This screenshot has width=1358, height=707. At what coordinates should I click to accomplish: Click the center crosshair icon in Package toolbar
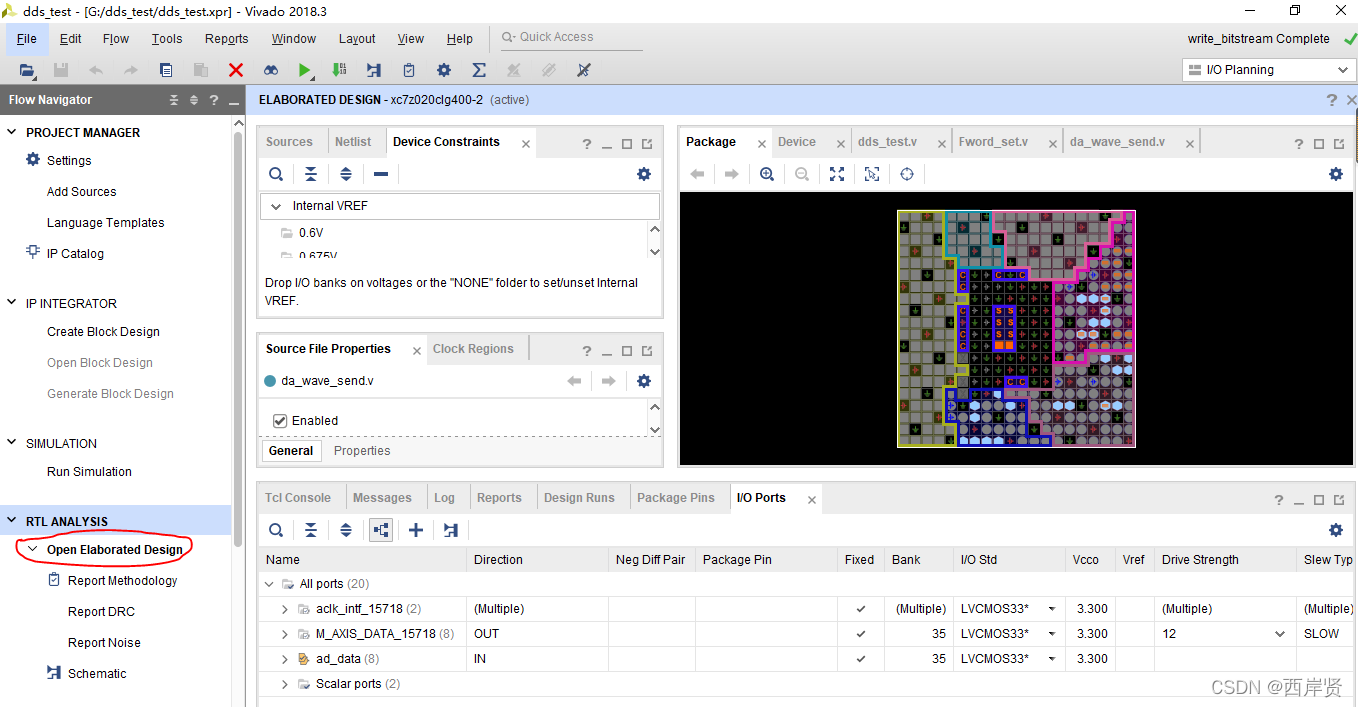point(907,174)
